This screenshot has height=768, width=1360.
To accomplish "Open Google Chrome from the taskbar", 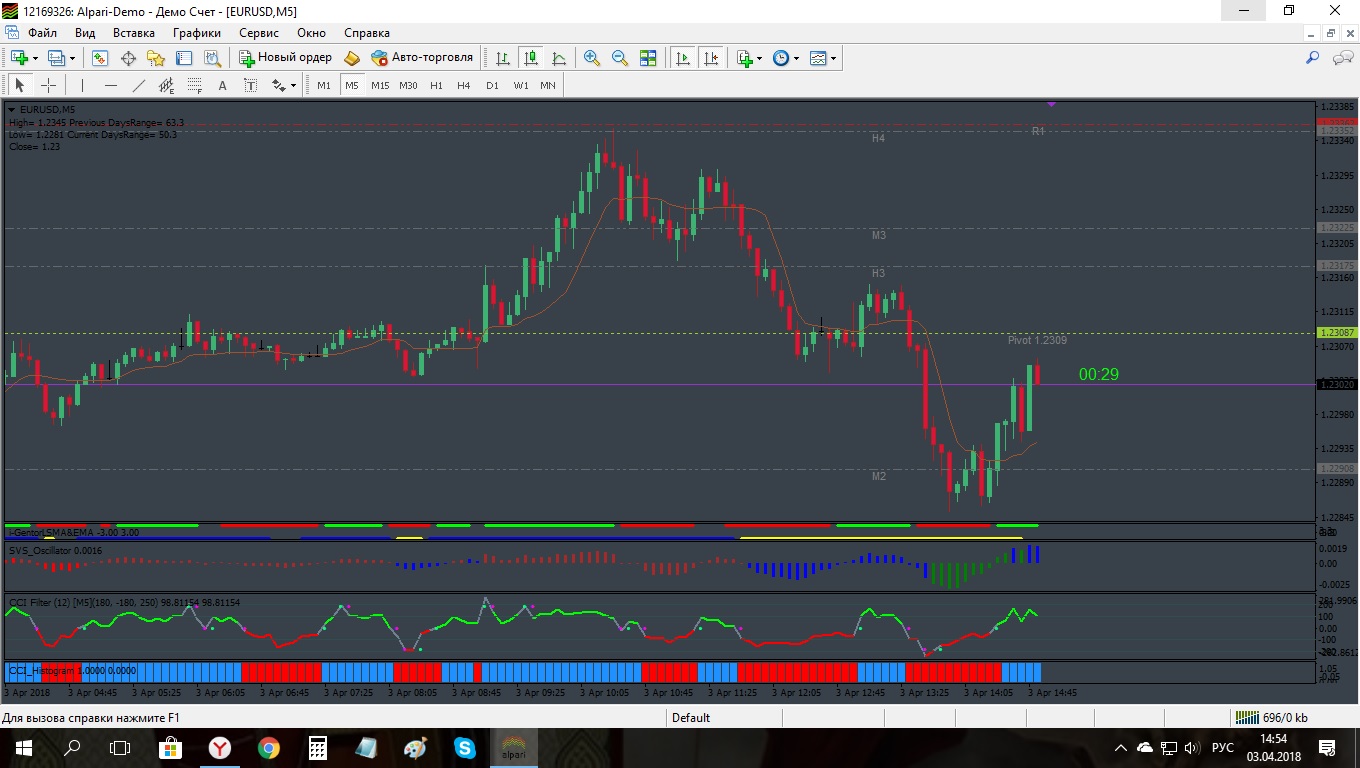I will (x=268, y=747).
